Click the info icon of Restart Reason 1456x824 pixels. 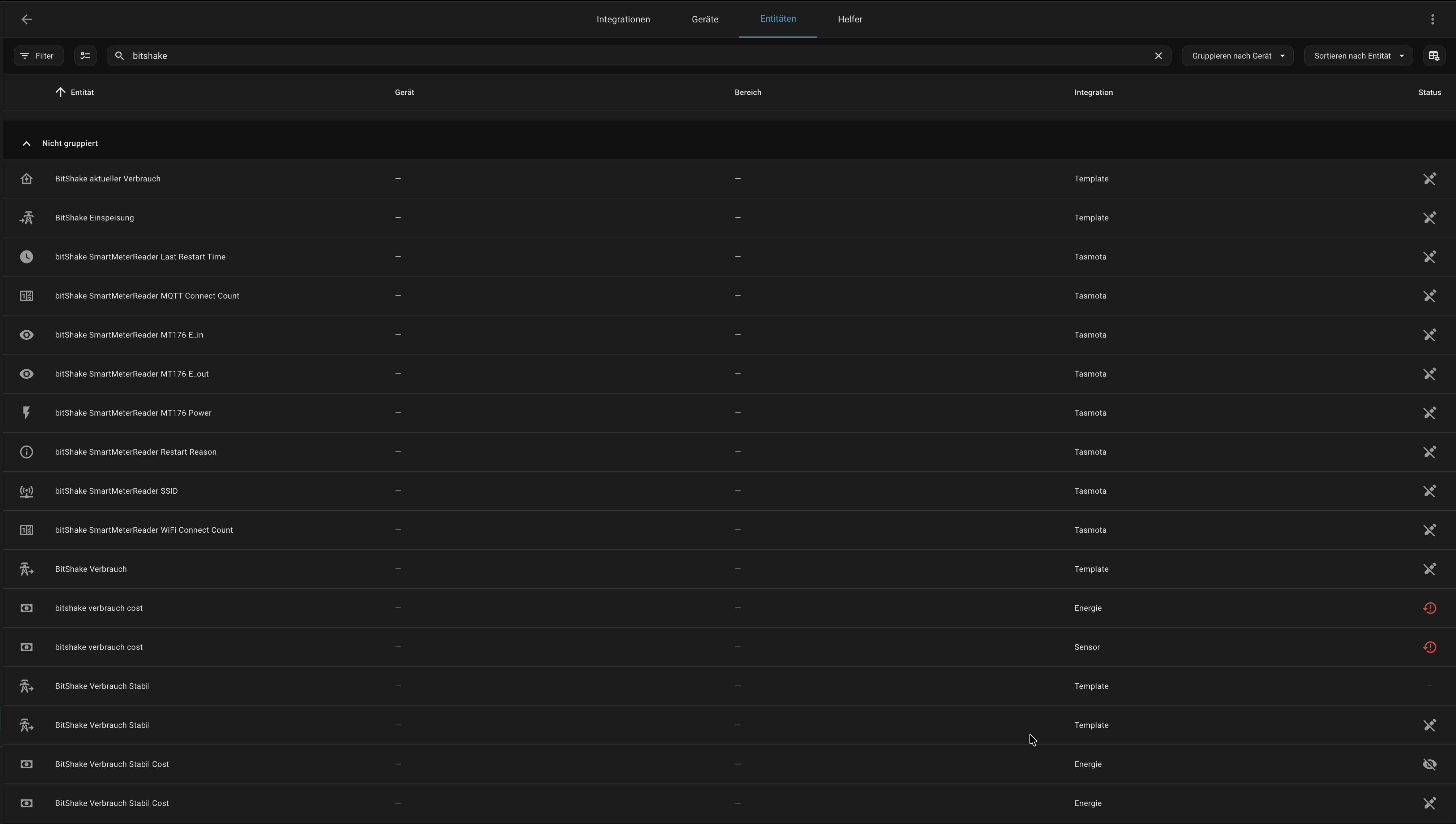27,452
